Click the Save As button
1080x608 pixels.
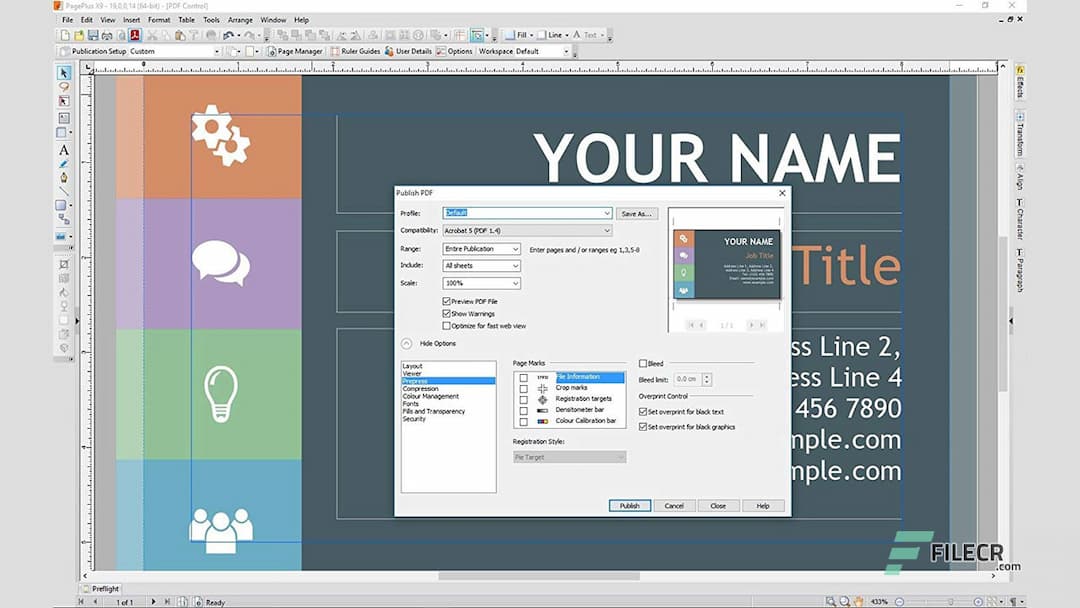click(636, 213)
